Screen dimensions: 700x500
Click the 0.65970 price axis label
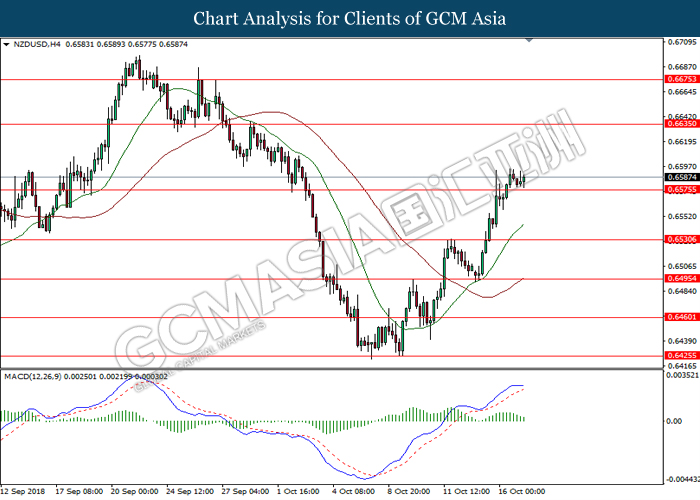pos(682,167)
